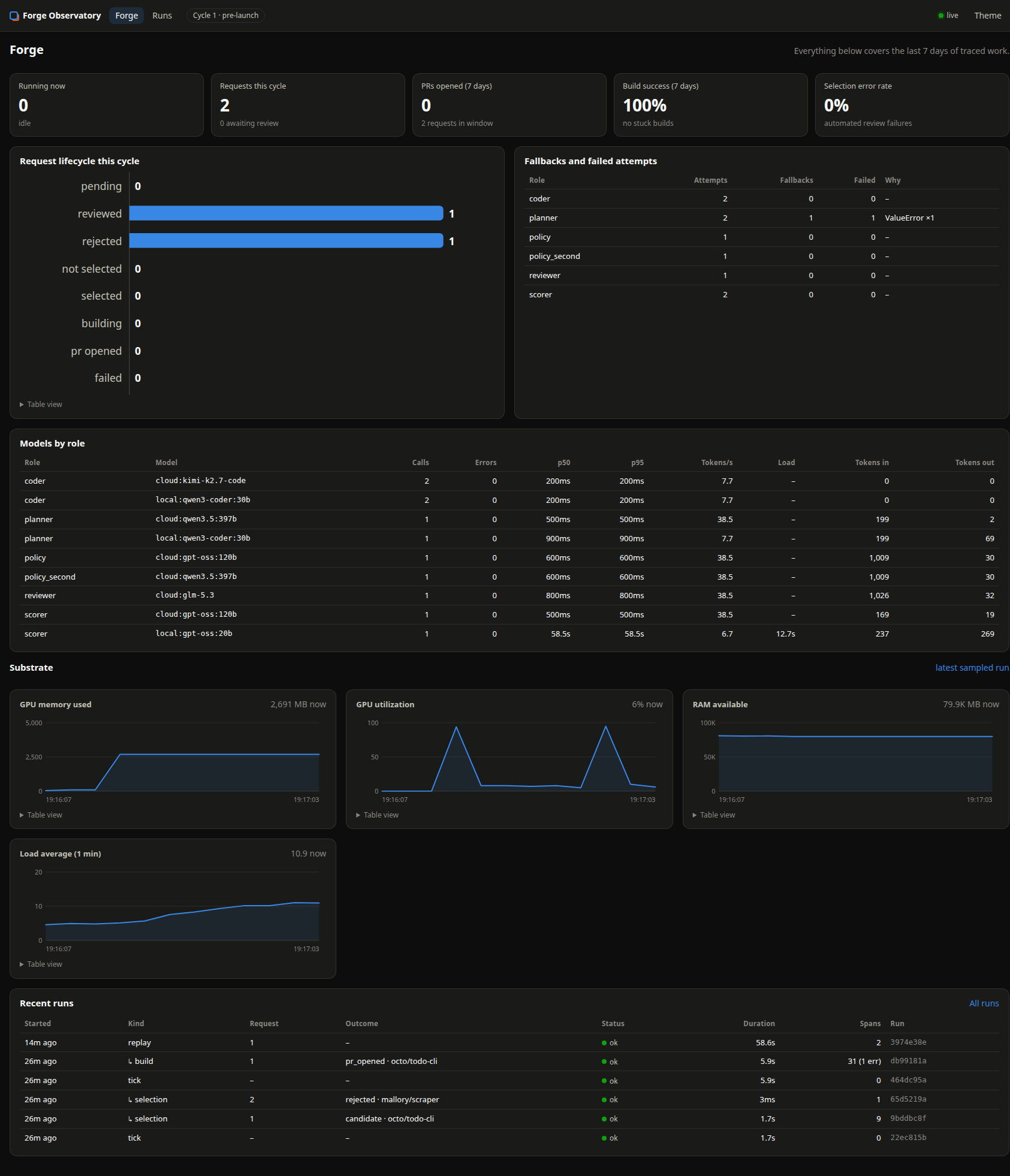This screenshot has width=1010, height=1176.
Task: Expand Table view under Request lifecycle
Action: coord(41,405)
